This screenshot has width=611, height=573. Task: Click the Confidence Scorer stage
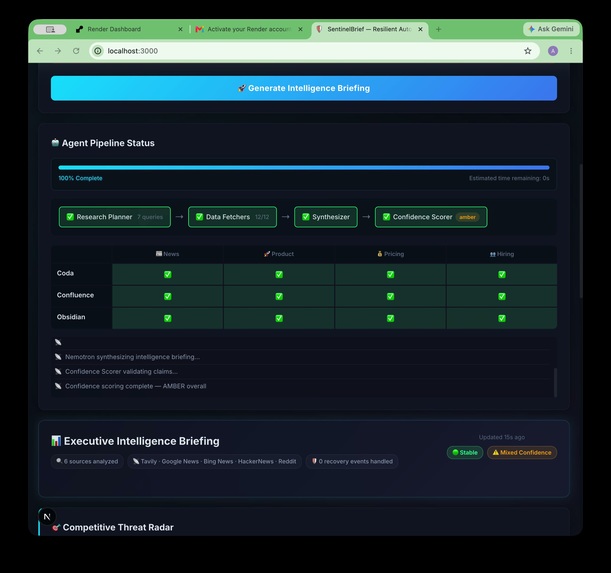(431, 217)
